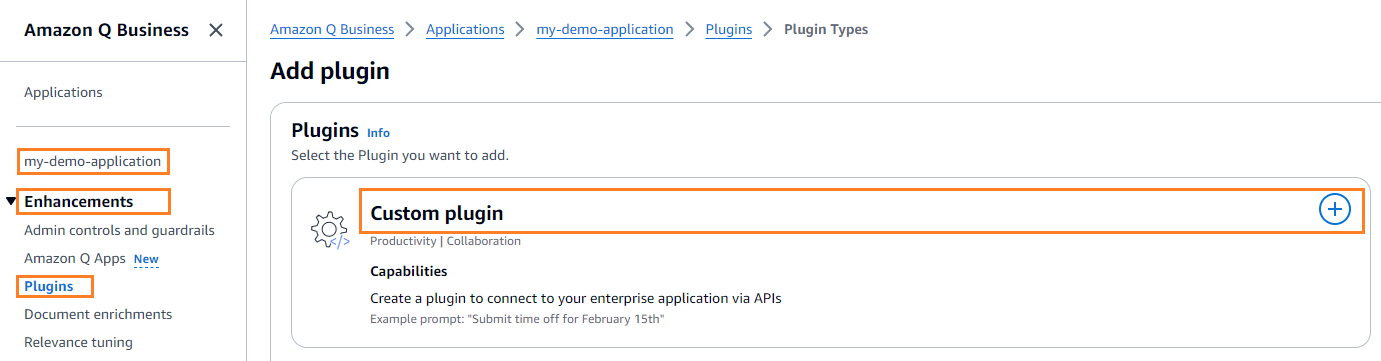The width and height of the screenshot is (1381, 361).
Task: Click the Amazon Q Business sidebar title
Action: point(106,30)
